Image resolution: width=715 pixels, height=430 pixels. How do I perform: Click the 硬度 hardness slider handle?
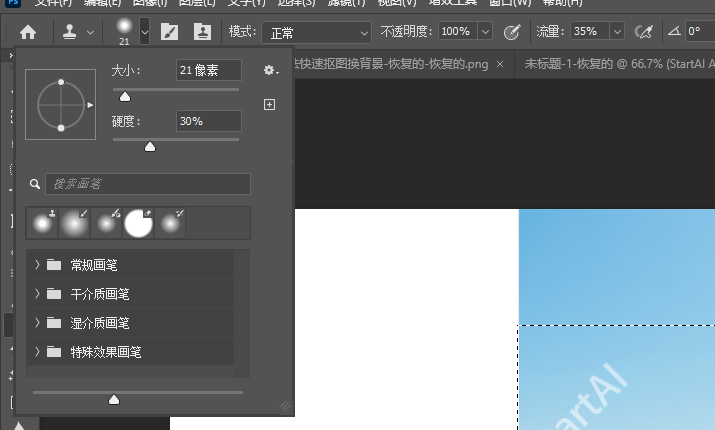point(150,147)
